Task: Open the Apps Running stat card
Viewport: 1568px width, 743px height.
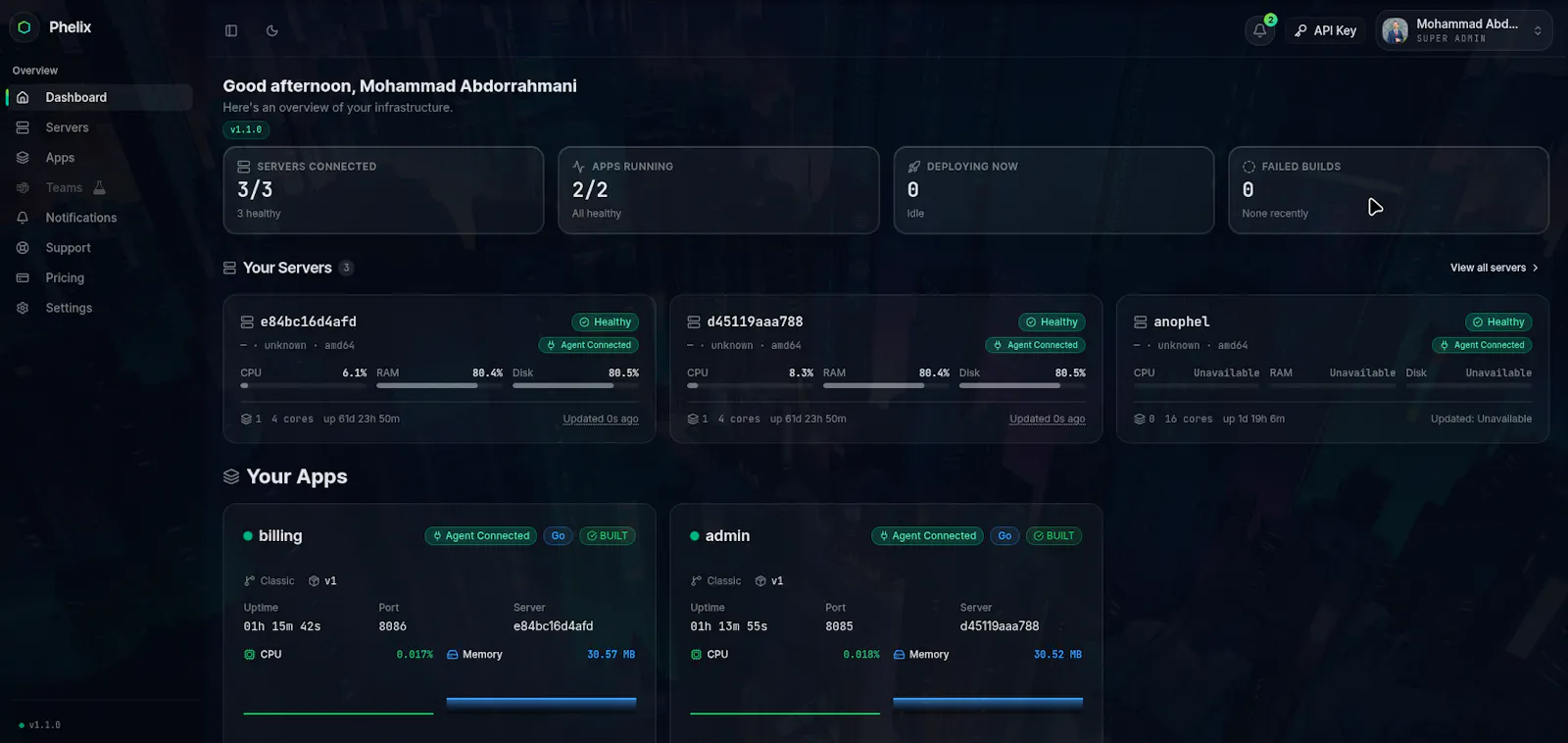Action: pyautogui.click(x=718, y=190)
